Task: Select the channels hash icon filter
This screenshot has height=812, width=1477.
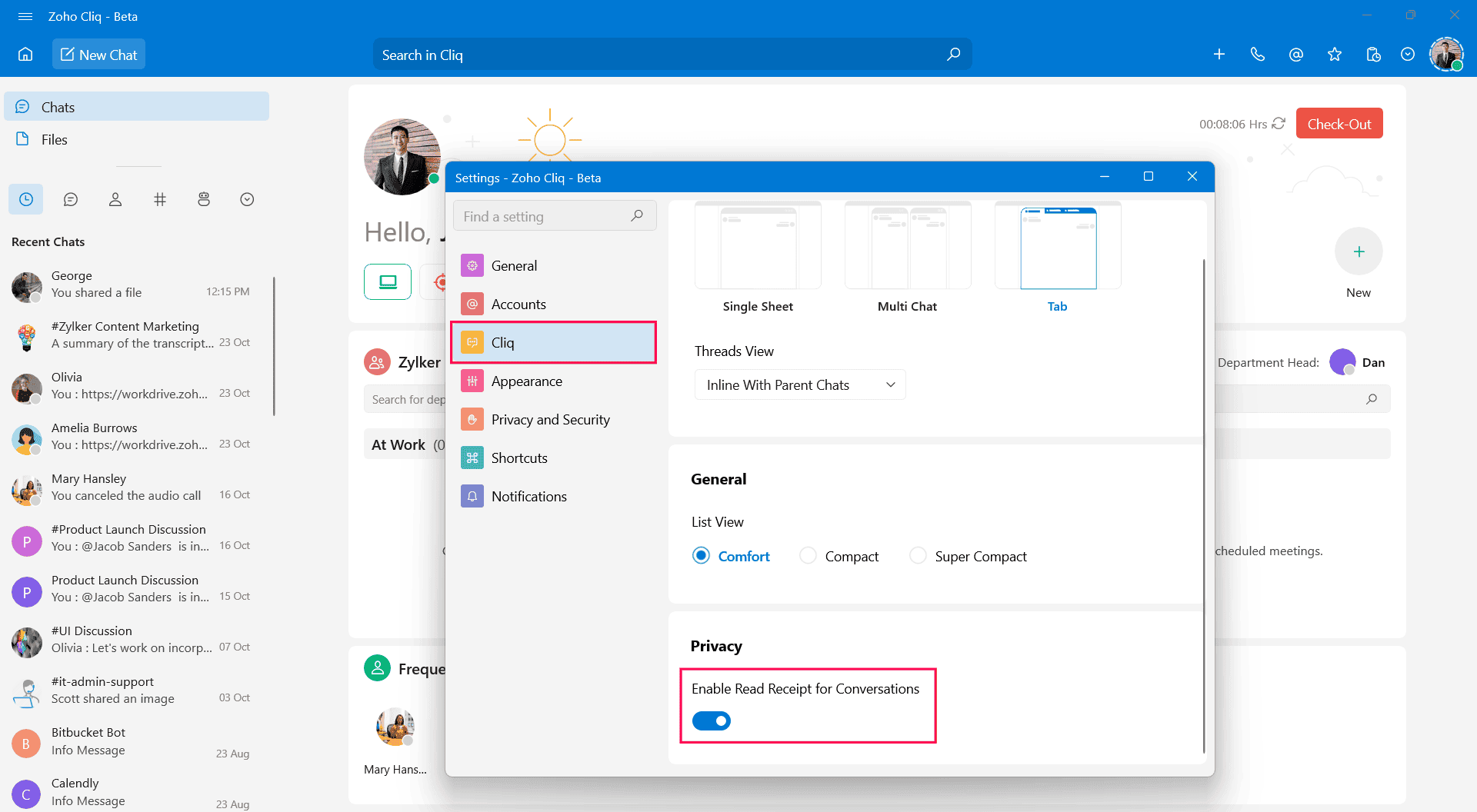Action: point(159,200)
